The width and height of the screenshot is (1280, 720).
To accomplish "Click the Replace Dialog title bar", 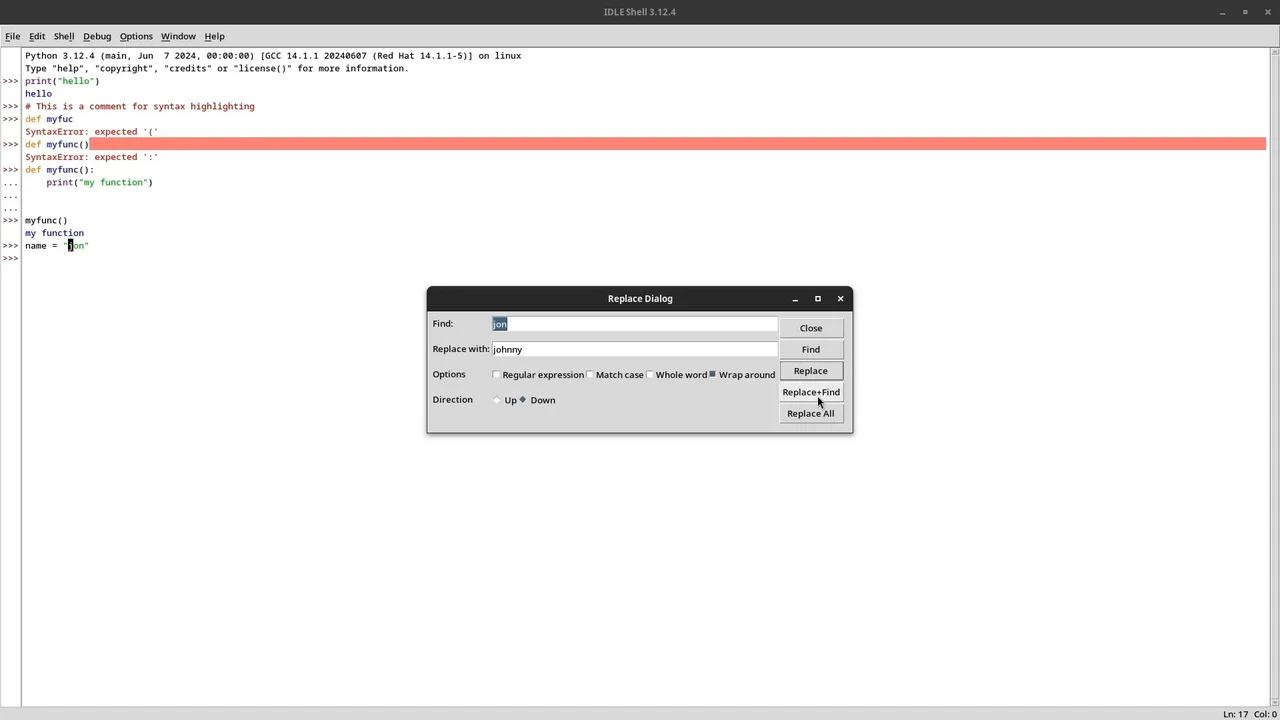I will pos(640,299).
